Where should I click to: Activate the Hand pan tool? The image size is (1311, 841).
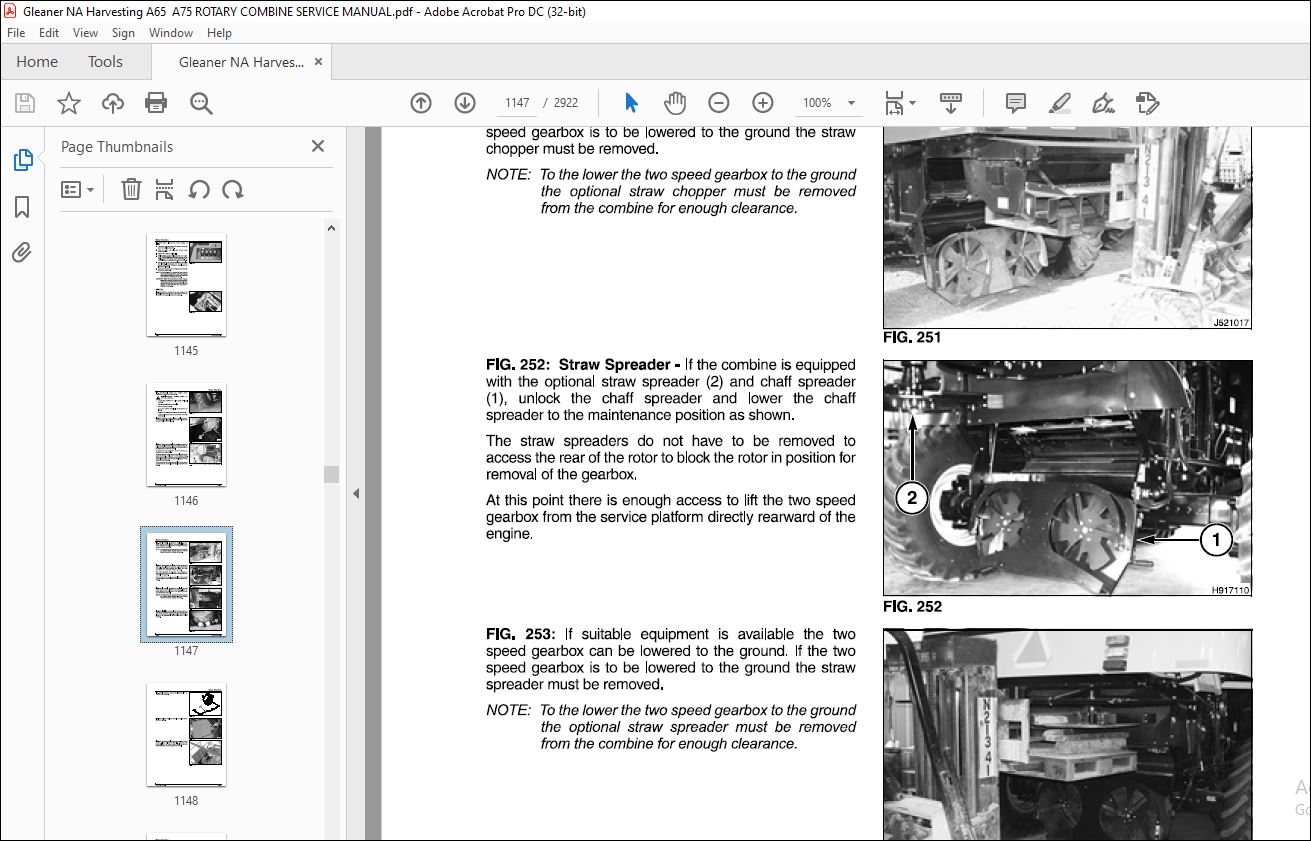(675, 103)
